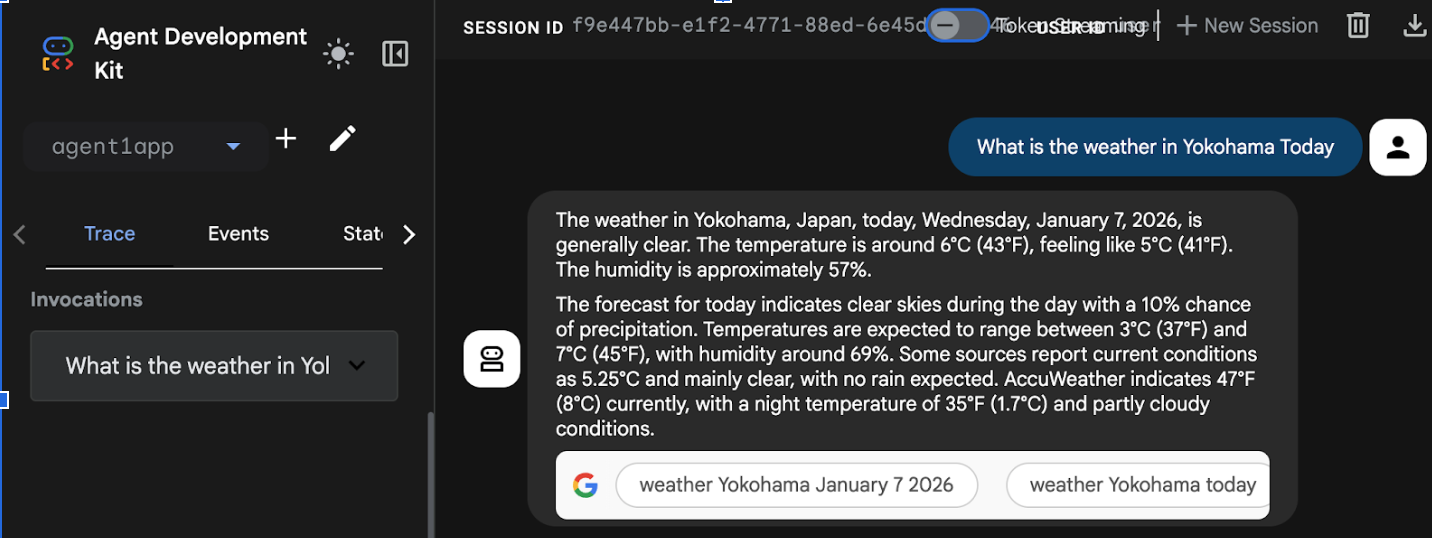
Task: Open the State tab
Action: click(x=362, y=234)
